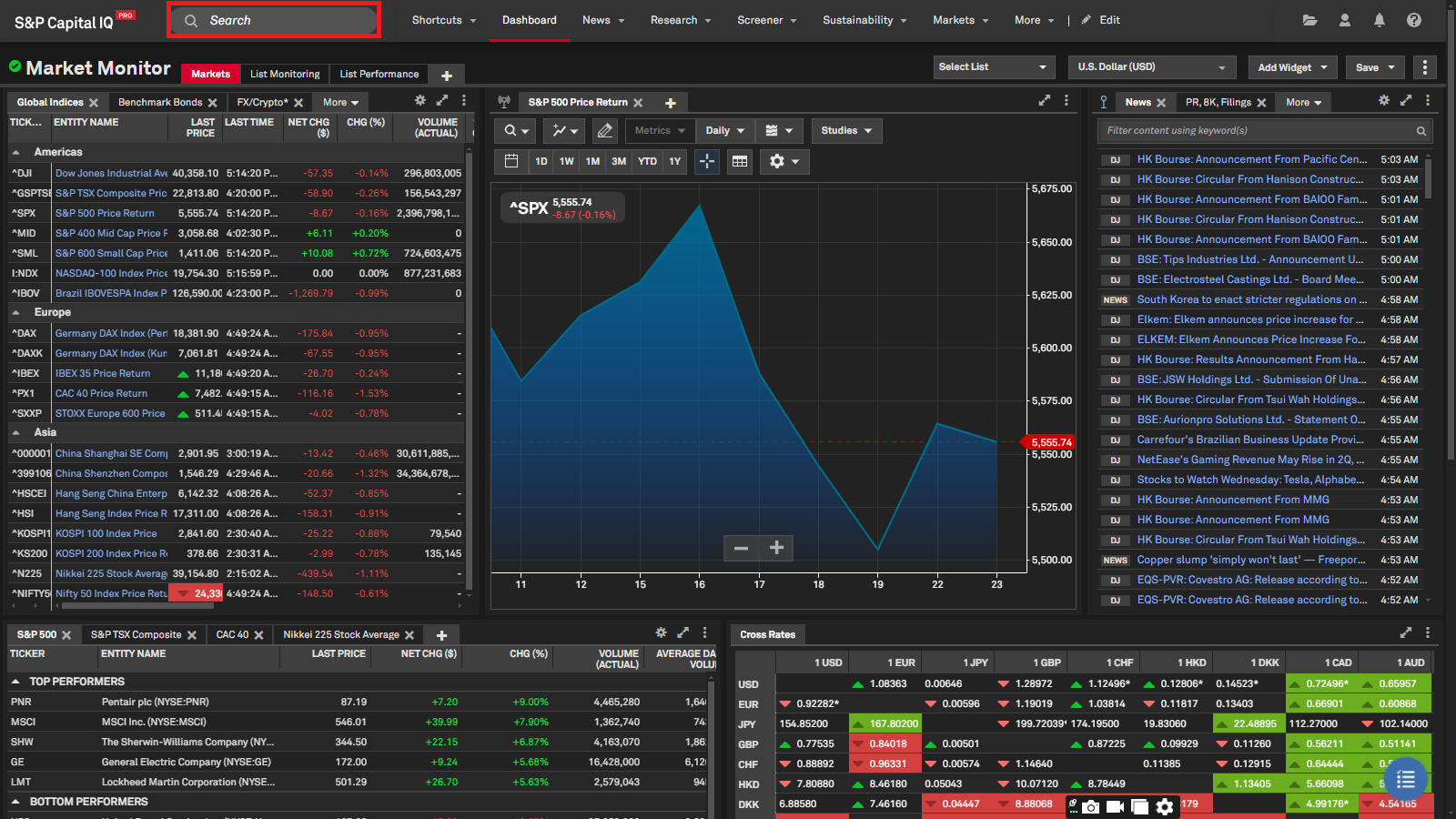
Task: Expand the S&P 500 chart widget fullscreen
Action: (x=1045, y=101)
